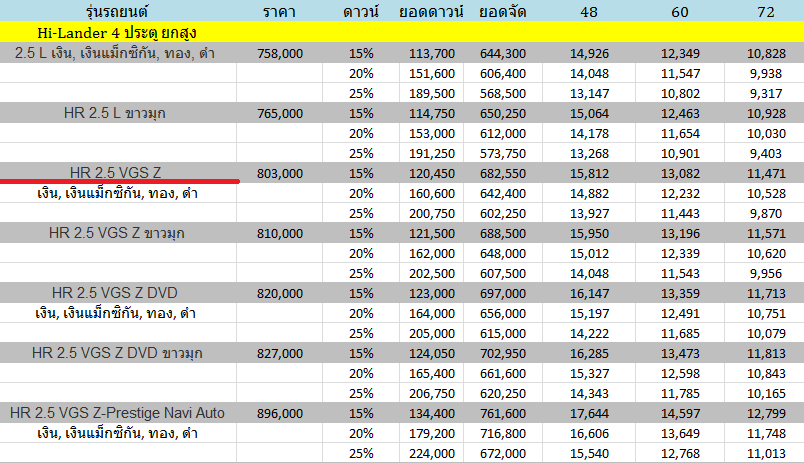Click the price cell 896,000
Screen dimensions: 804x463
[280, 414]
